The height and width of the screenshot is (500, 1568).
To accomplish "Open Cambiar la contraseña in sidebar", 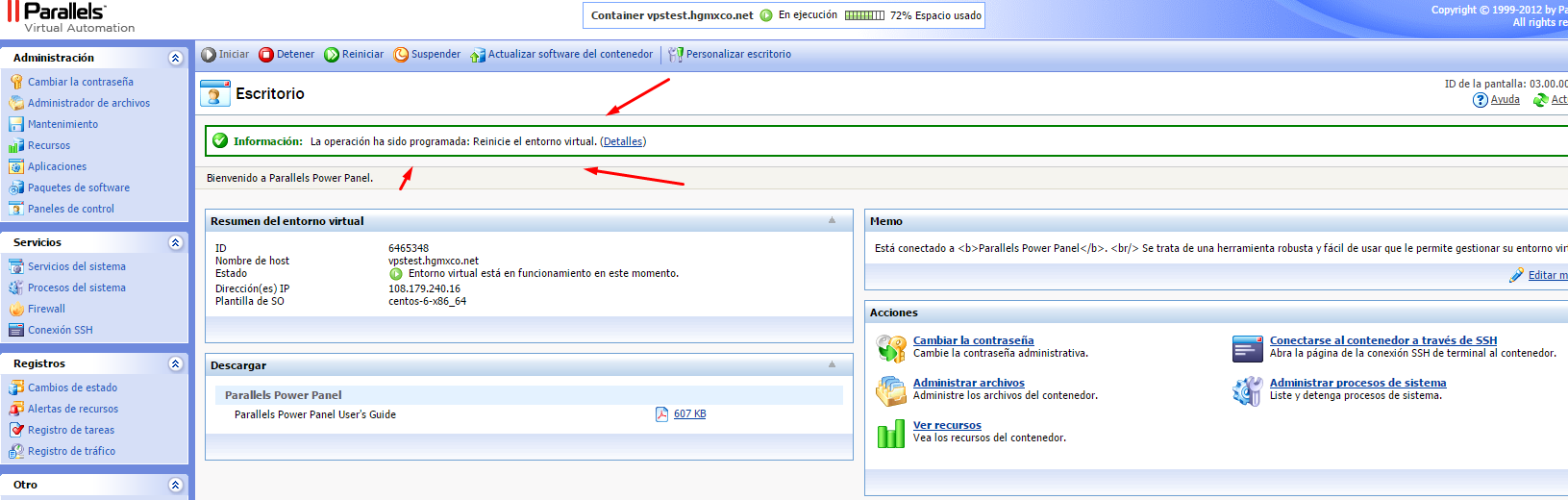I will tap(81, 82).
